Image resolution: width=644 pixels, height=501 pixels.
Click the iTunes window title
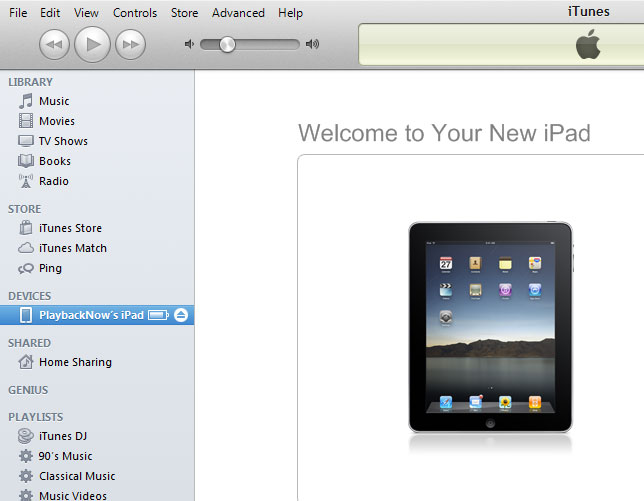(x=589, y=11)
